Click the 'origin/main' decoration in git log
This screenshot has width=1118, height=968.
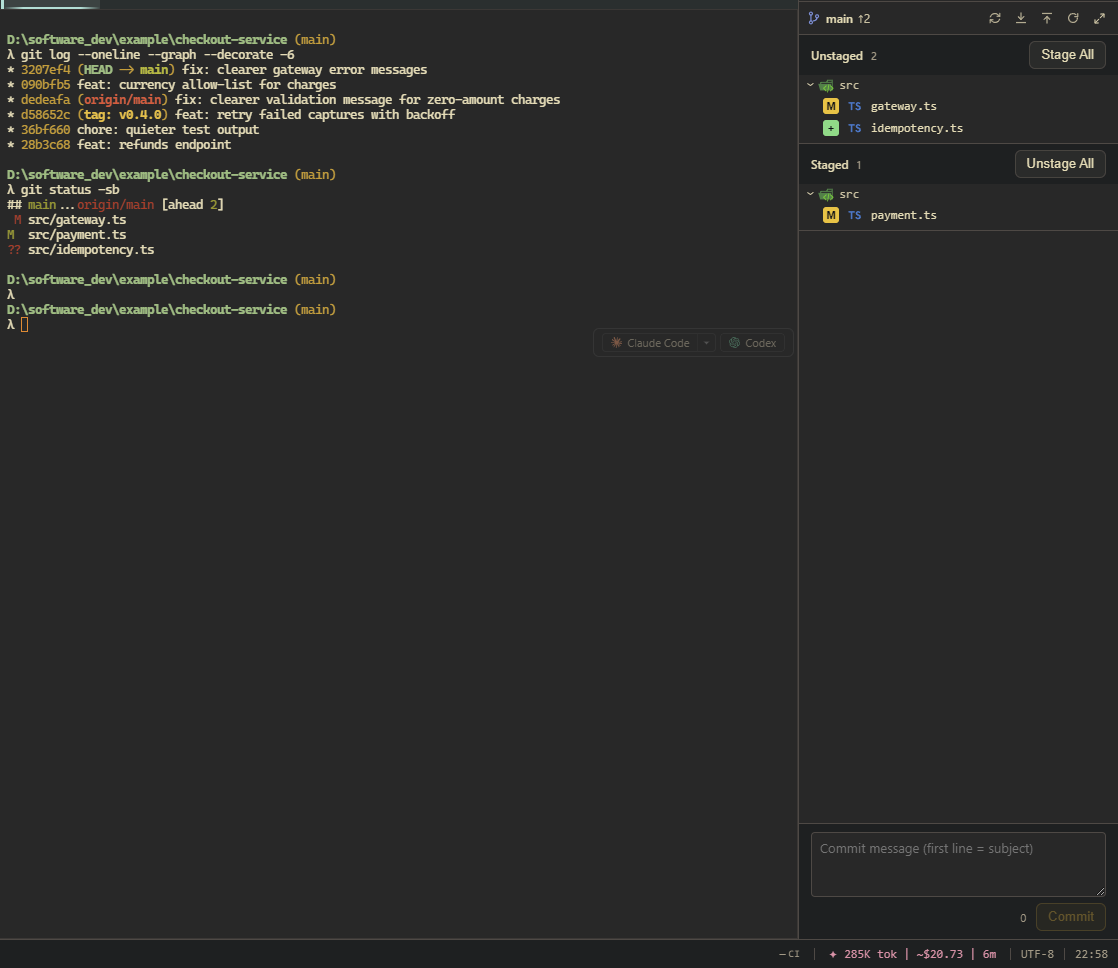(123, 100)
